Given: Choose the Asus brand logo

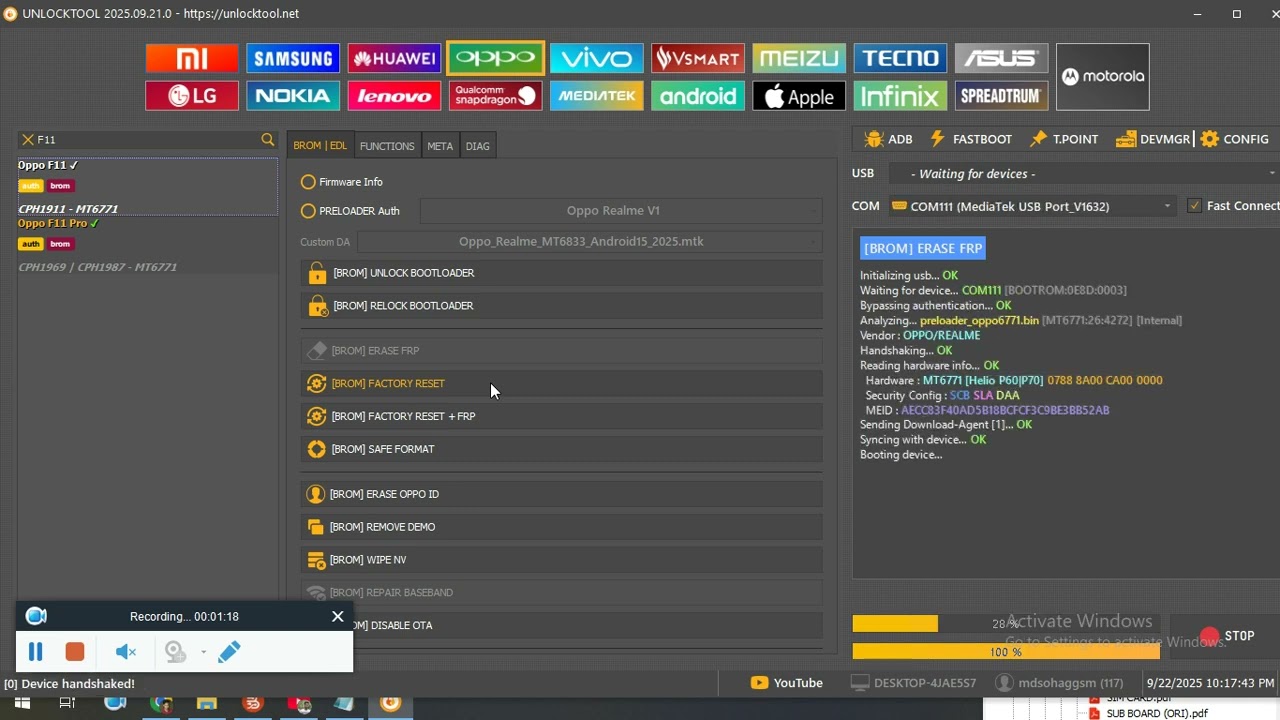Looking at the screenshot, I should [1001, 58].
